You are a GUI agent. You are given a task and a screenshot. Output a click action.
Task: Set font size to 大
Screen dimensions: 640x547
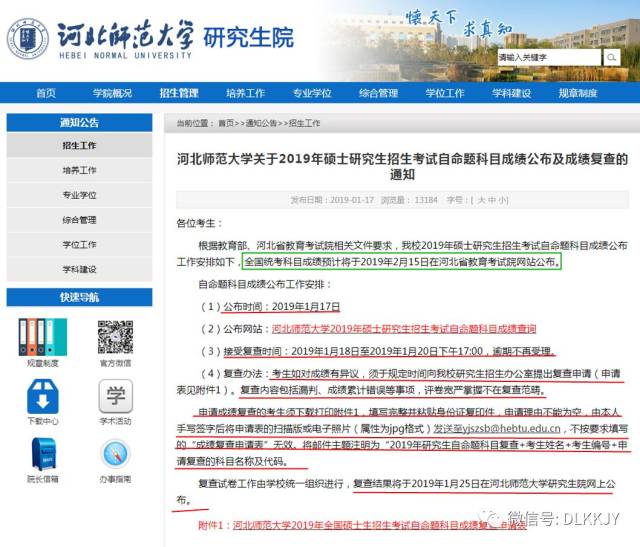[x=481, y=200]
